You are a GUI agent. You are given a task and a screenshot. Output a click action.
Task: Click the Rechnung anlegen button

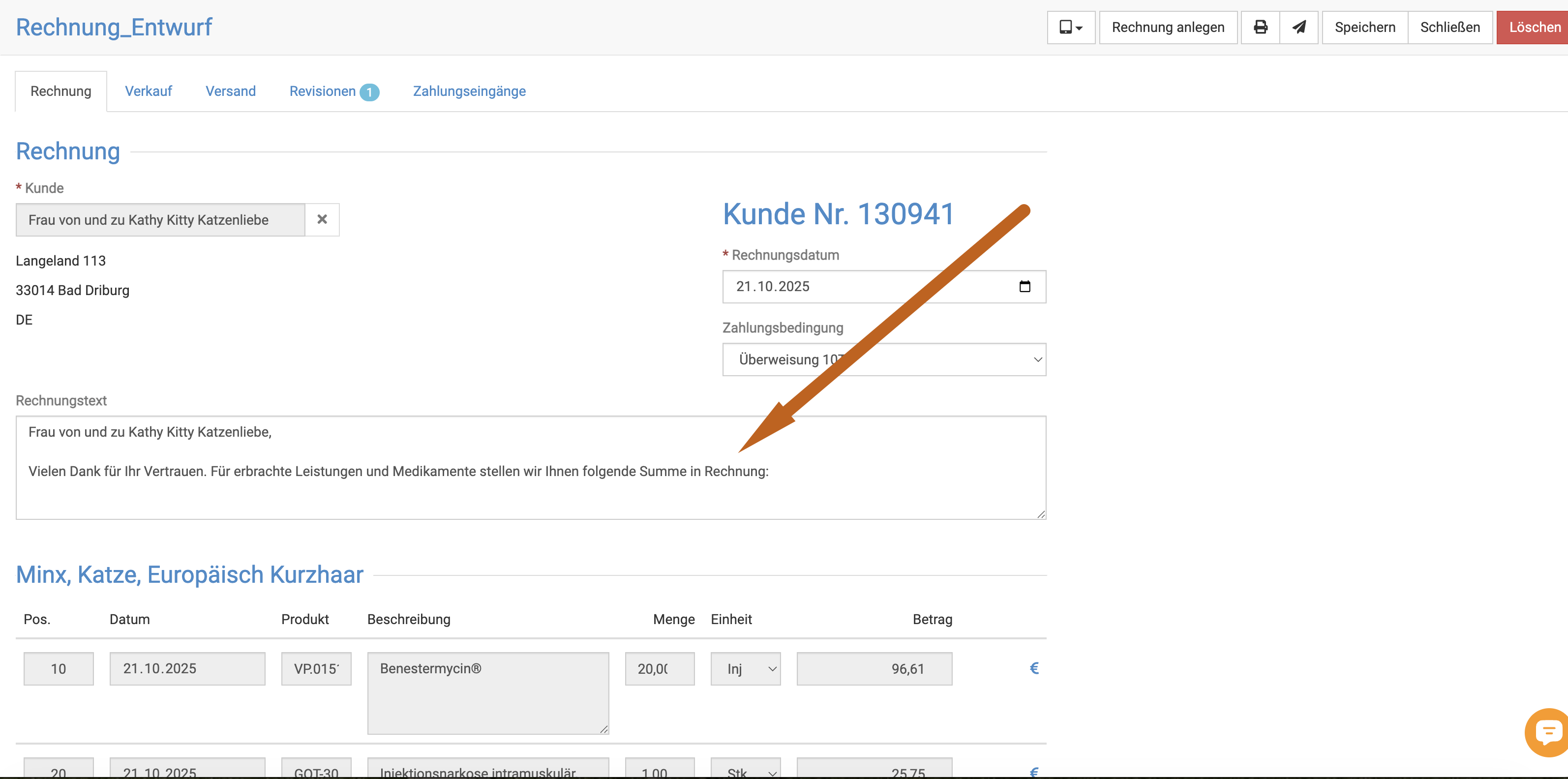1168,28
